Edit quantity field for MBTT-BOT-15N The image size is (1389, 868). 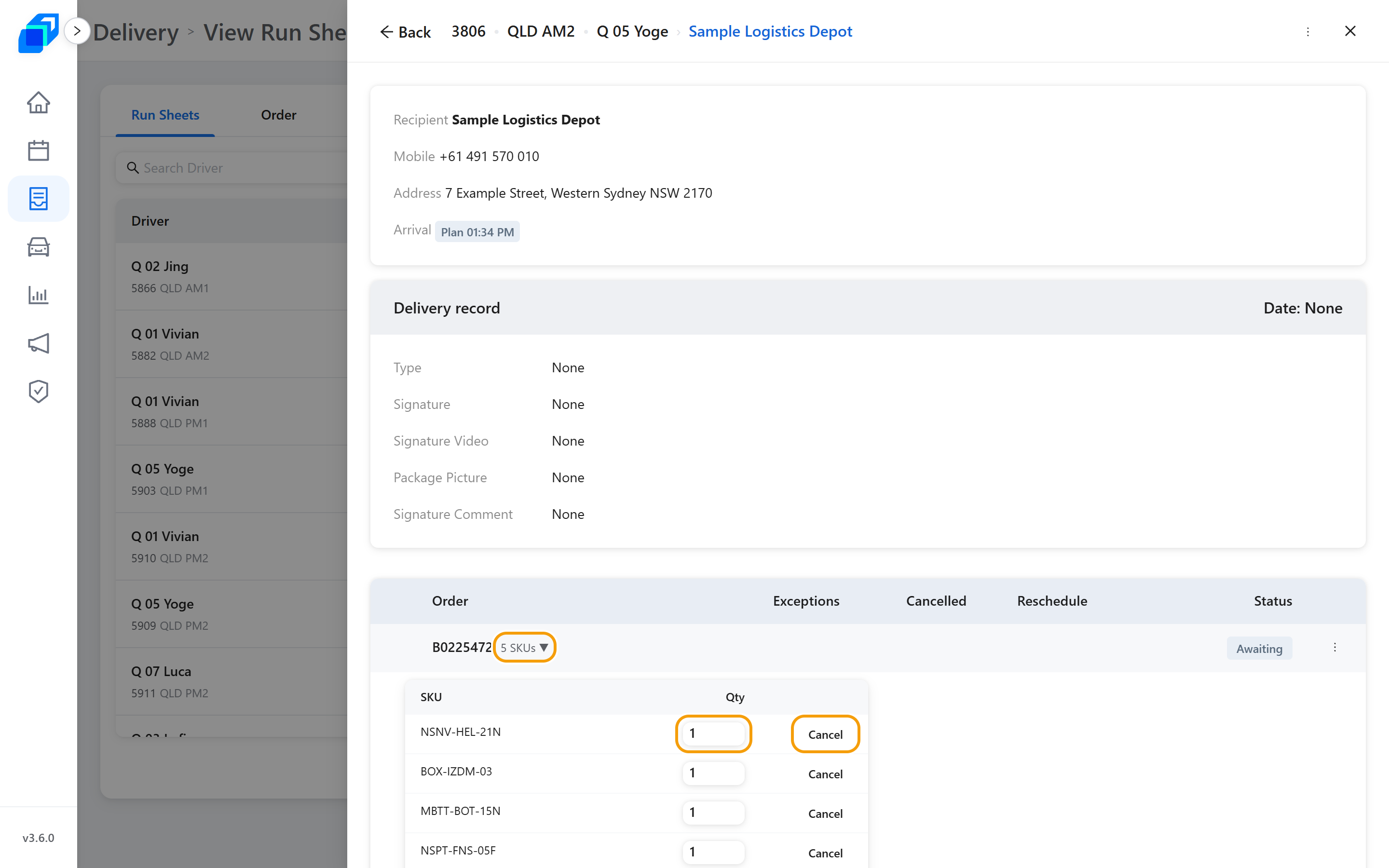pyautogui.click(x=713, y=813)
